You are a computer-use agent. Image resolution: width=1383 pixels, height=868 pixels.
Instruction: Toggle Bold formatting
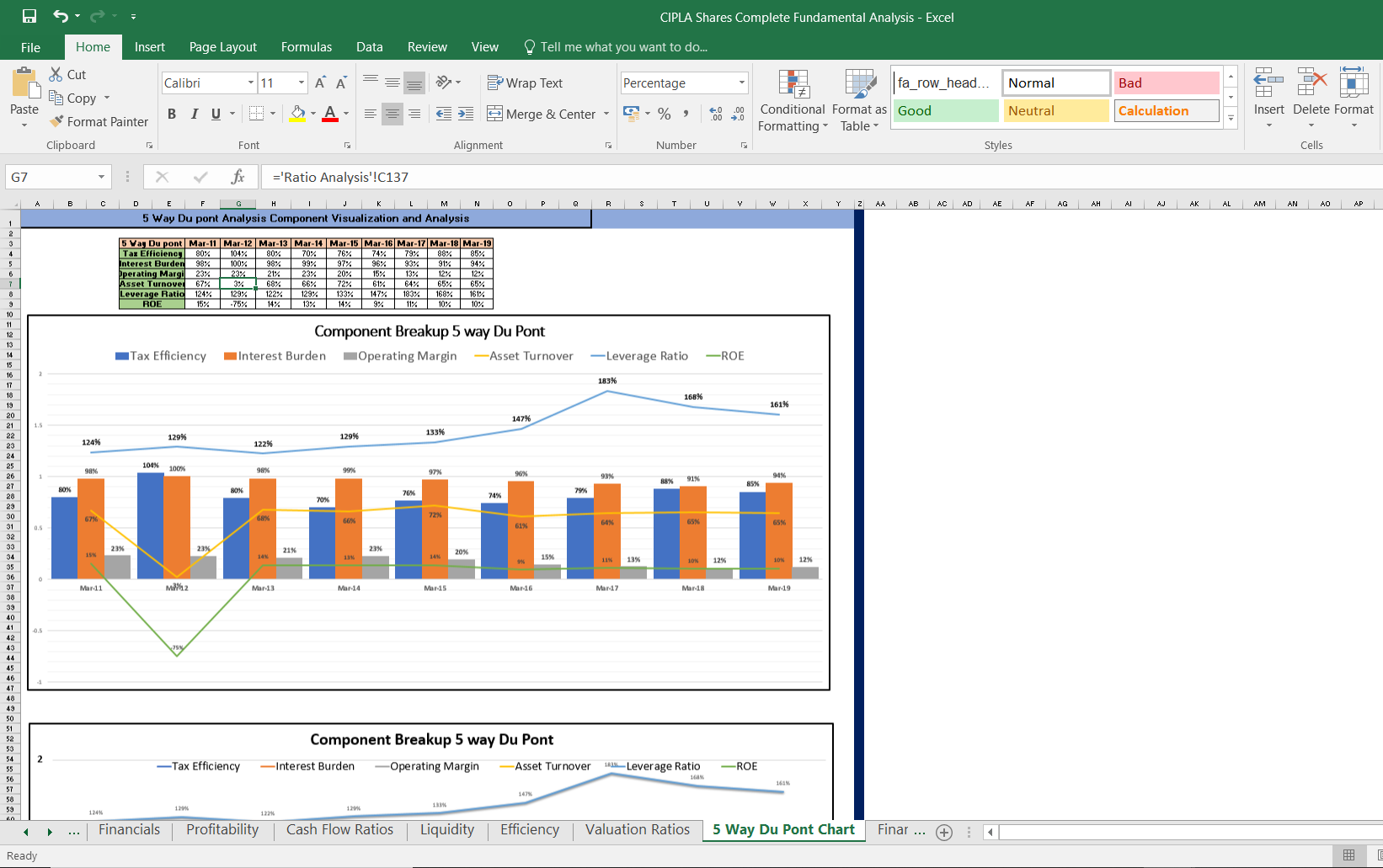172,114
